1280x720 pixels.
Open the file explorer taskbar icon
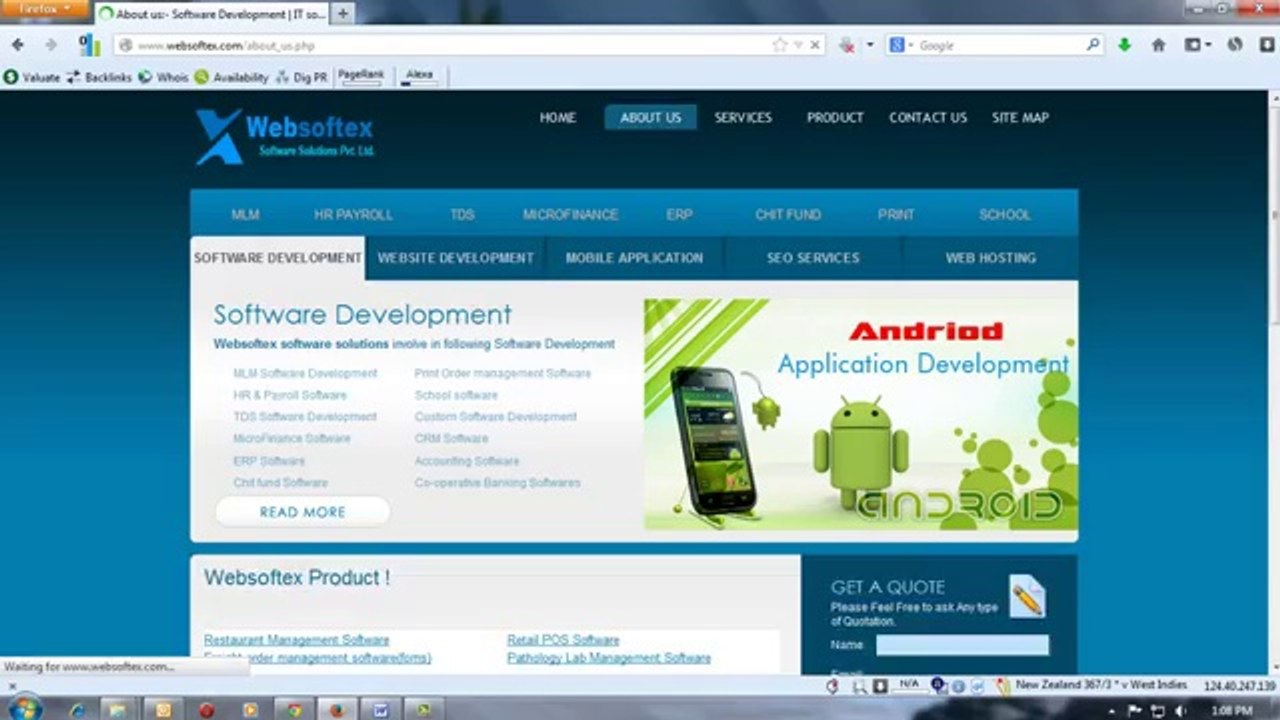tap(117, 710)
